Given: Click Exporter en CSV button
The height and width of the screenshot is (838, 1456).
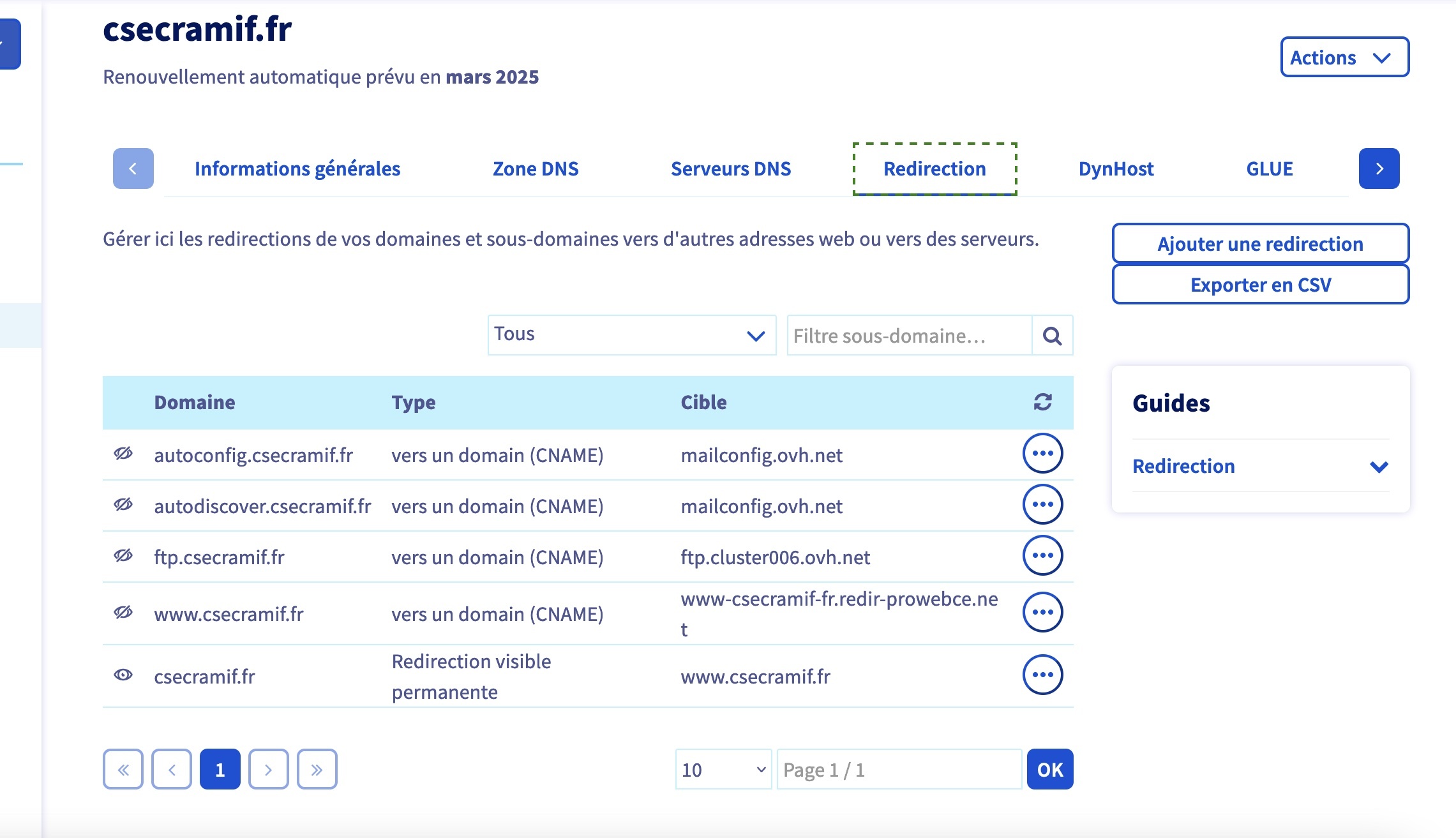Looking at the screenshot, I should 1260,285.
